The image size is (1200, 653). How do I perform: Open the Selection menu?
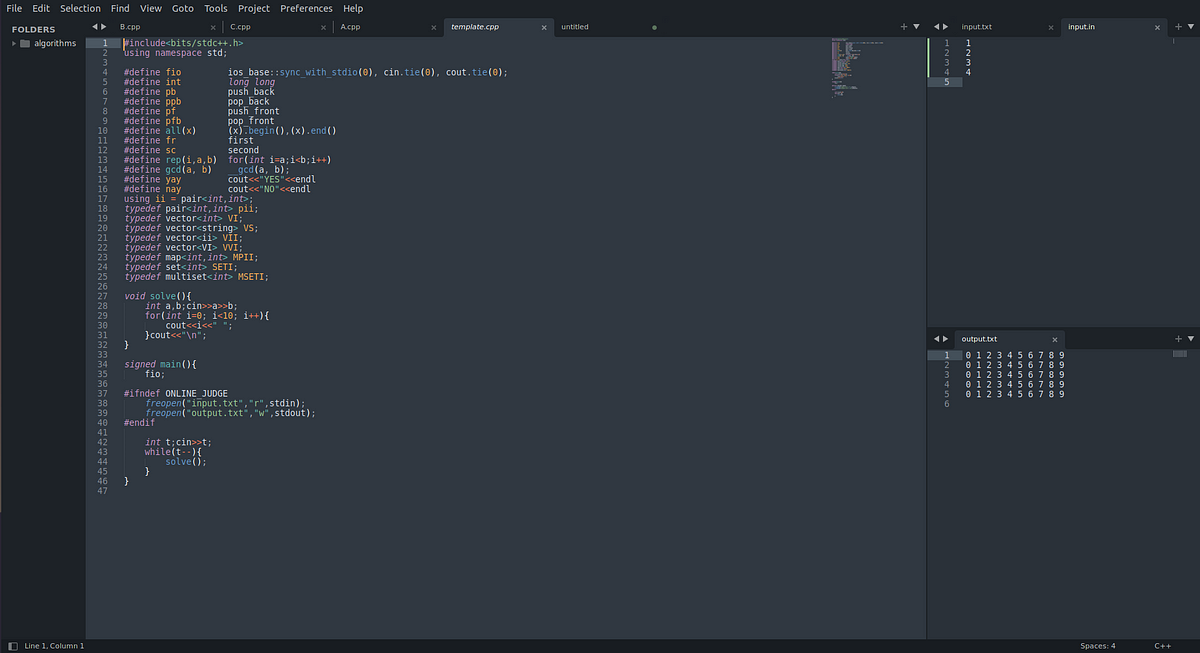81,8
